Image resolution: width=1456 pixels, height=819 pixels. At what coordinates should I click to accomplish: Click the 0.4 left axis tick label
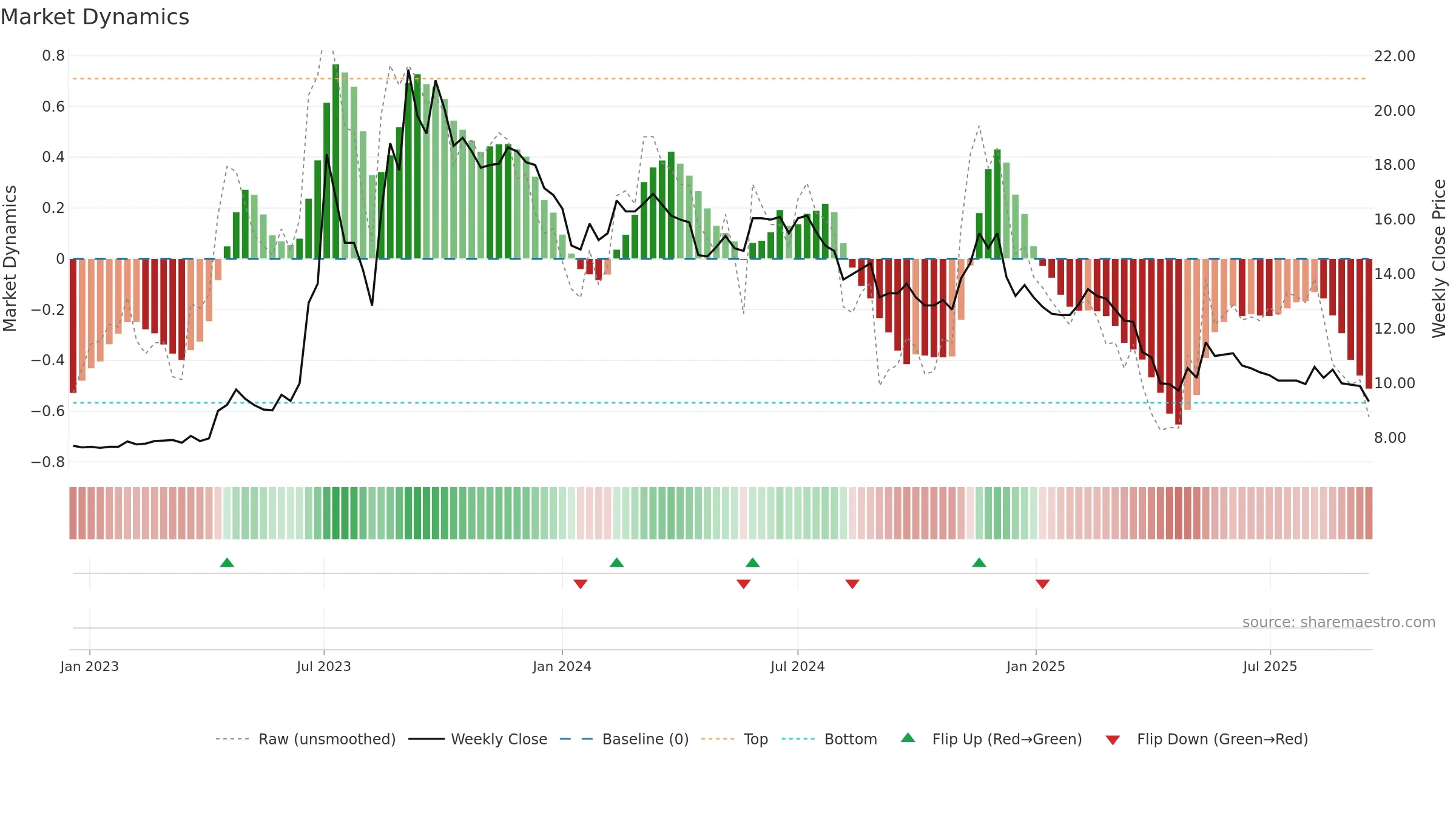pos(53,157)
